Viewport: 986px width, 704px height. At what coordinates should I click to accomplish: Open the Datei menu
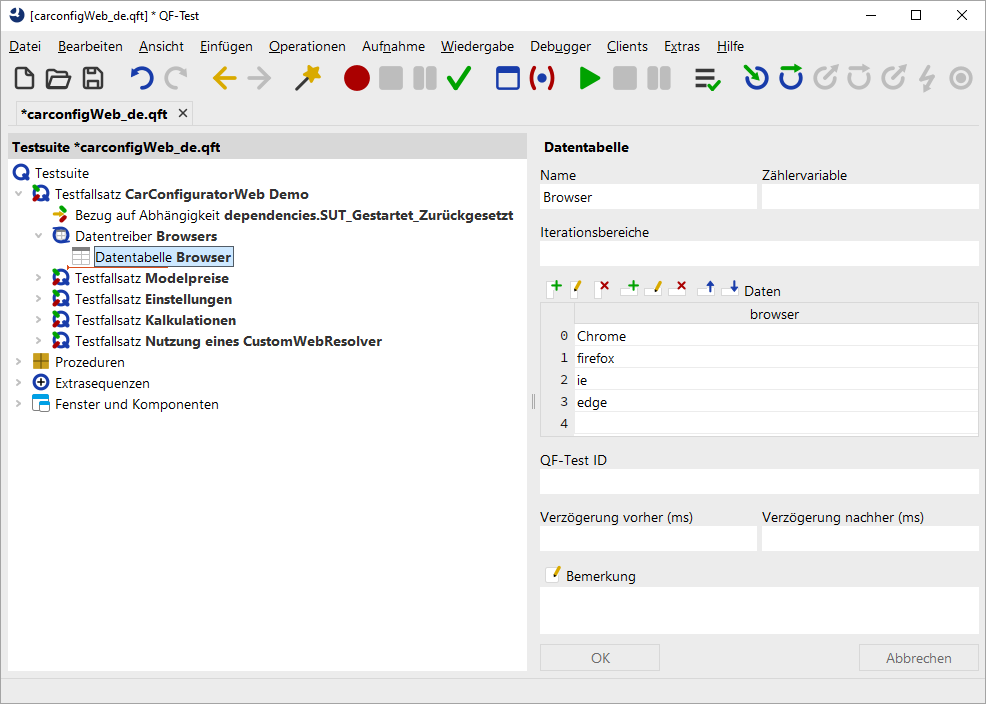[25, 47]
